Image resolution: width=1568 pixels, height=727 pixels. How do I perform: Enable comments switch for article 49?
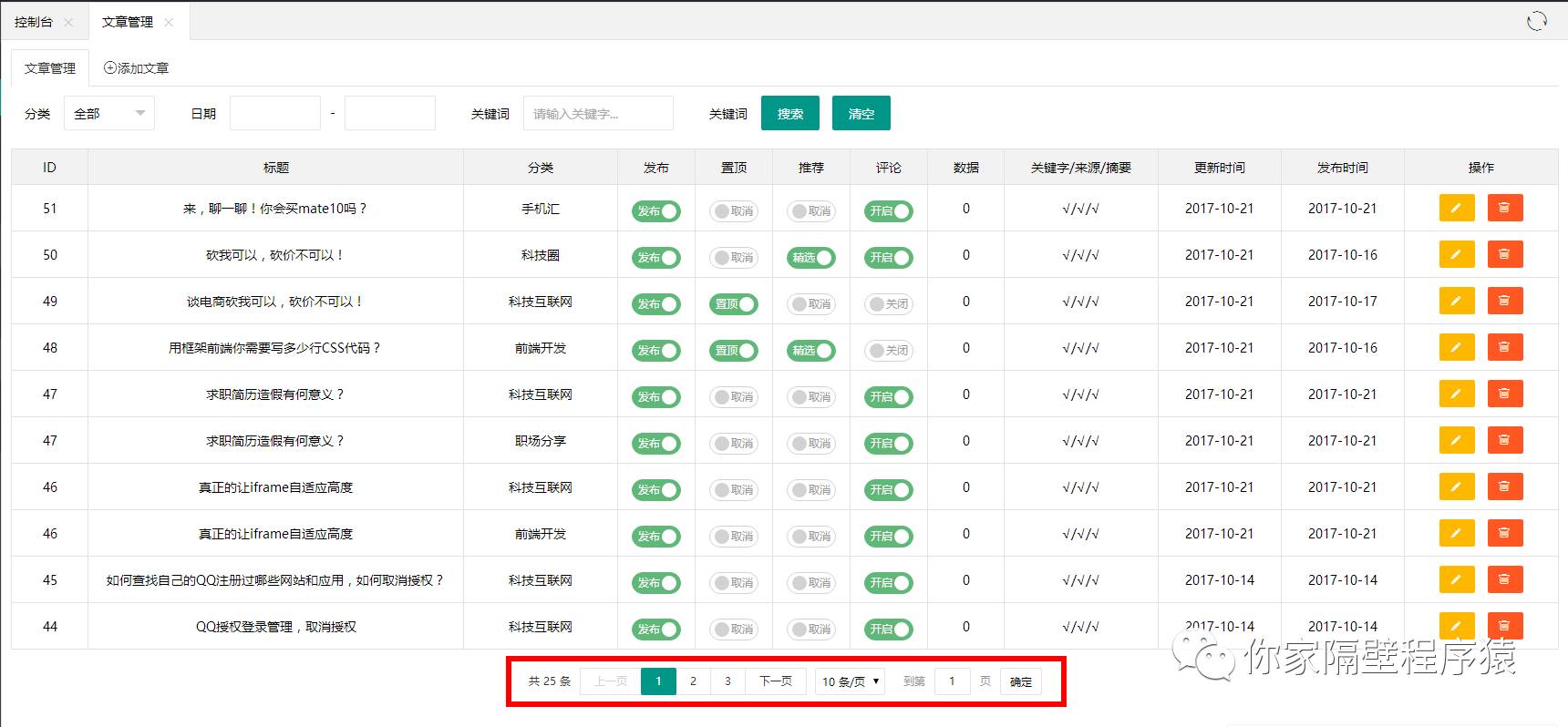click(x=889, y=304)
